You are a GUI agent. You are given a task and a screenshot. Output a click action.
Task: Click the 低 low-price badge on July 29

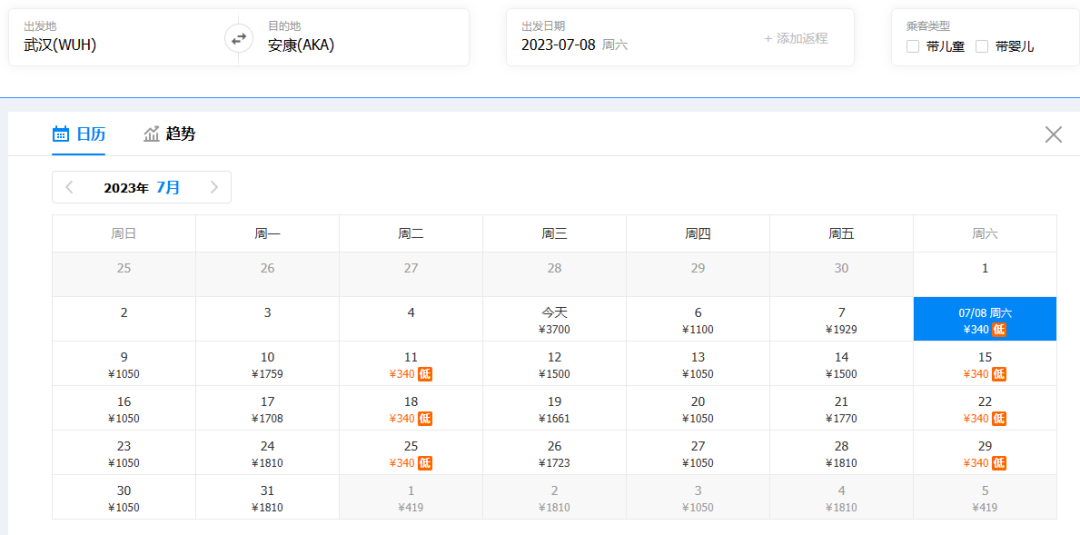click(999, 463)
